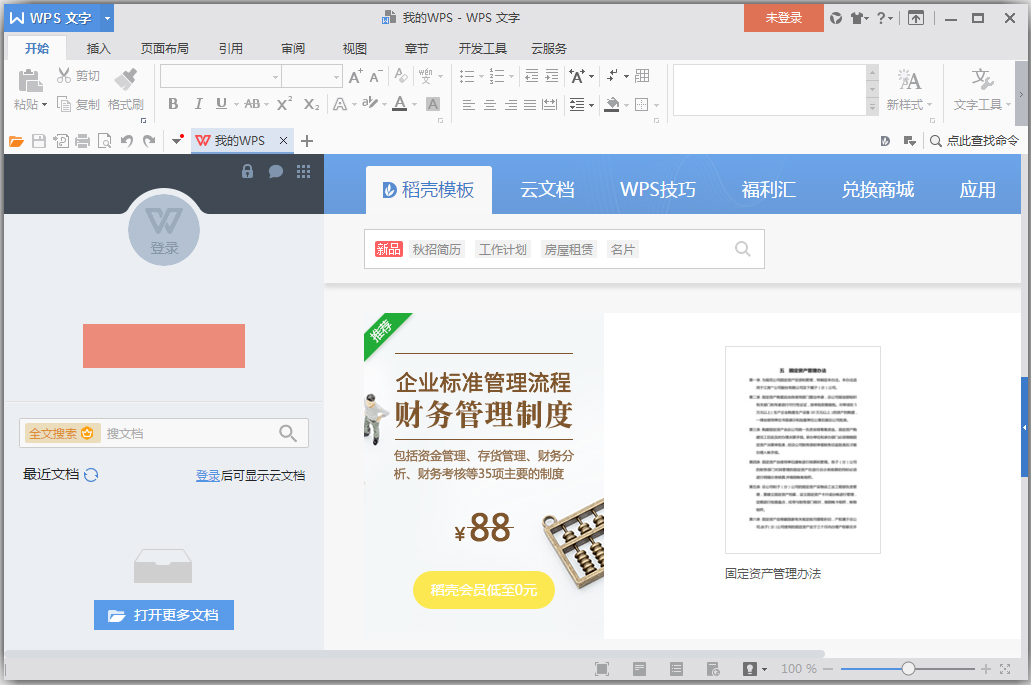1031x685 pixels.
Task: Click the open folder quick-access icon
Action: point(16,141)
